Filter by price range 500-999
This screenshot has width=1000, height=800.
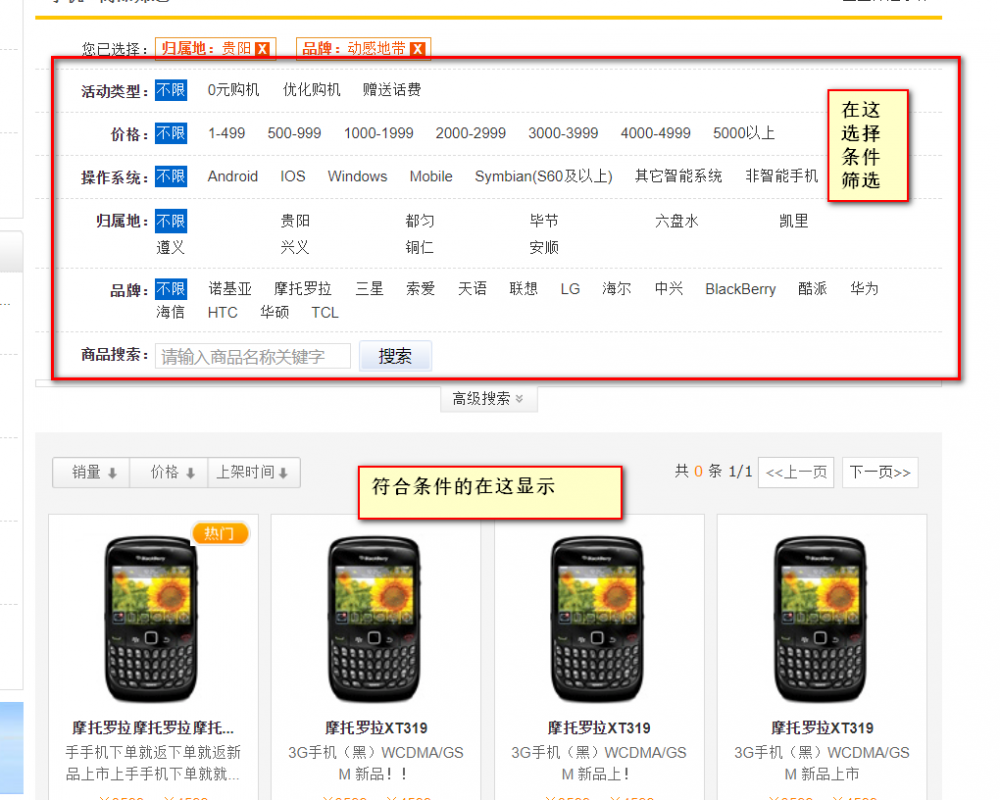pos(294,133)
